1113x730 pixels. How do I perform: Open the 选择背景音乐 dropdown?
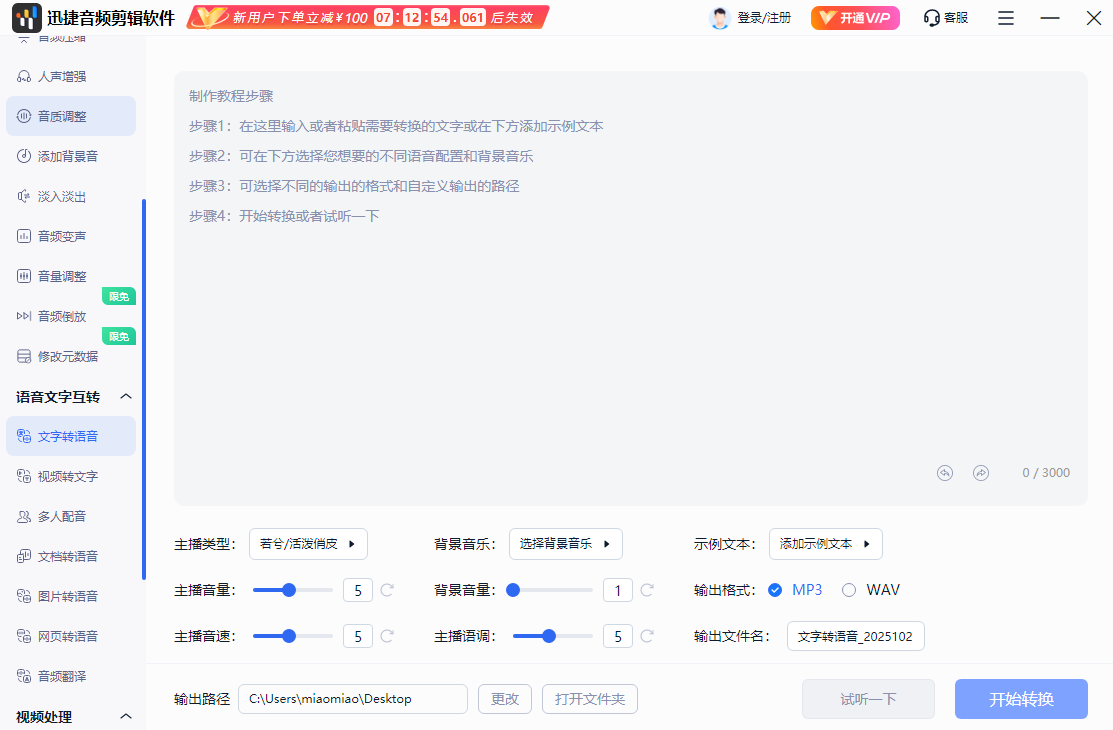click(x=566, y=544)
